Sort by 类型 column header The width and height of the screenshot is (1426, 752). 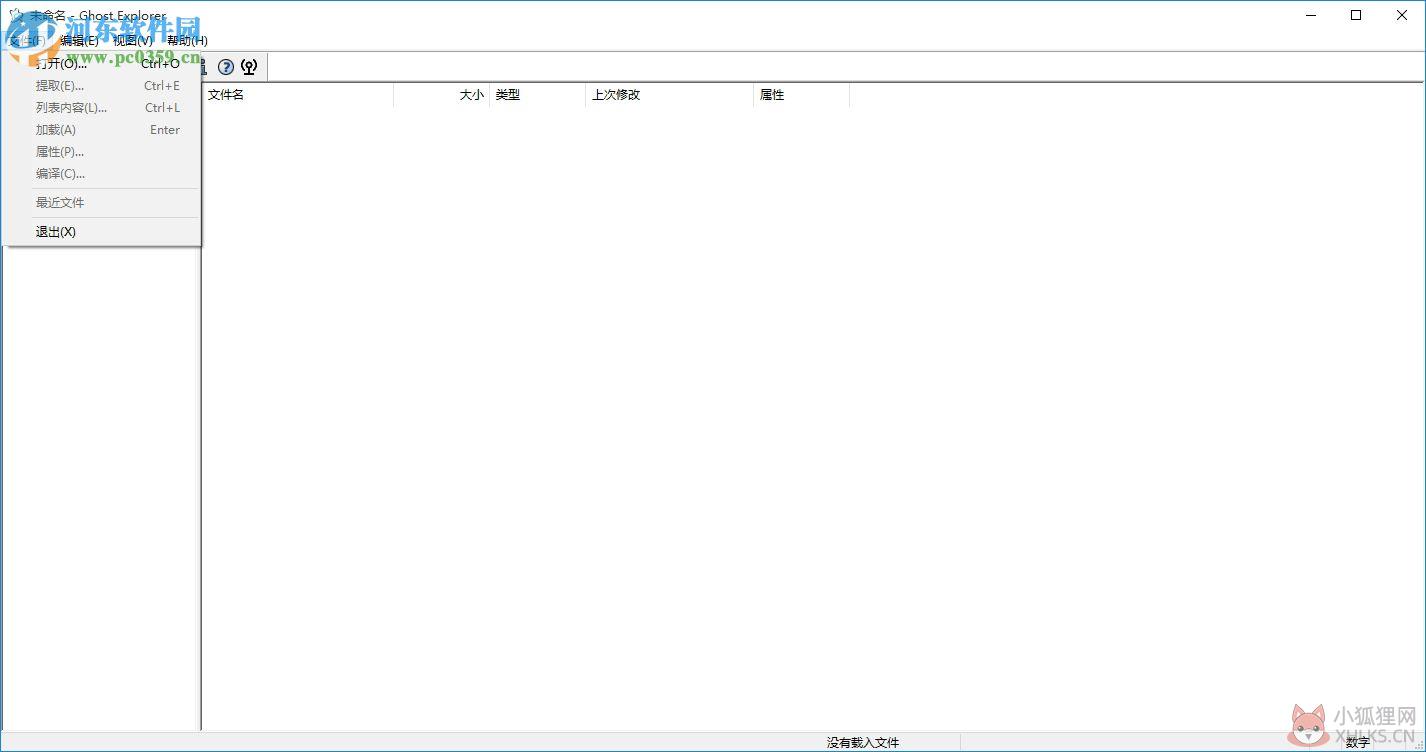[537, 95]
